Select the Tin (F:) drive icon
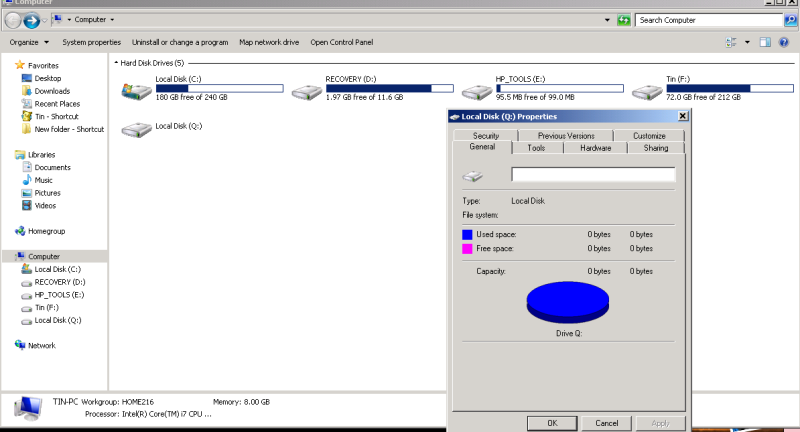This screenshot has width=800, height=432. point(646,92)
